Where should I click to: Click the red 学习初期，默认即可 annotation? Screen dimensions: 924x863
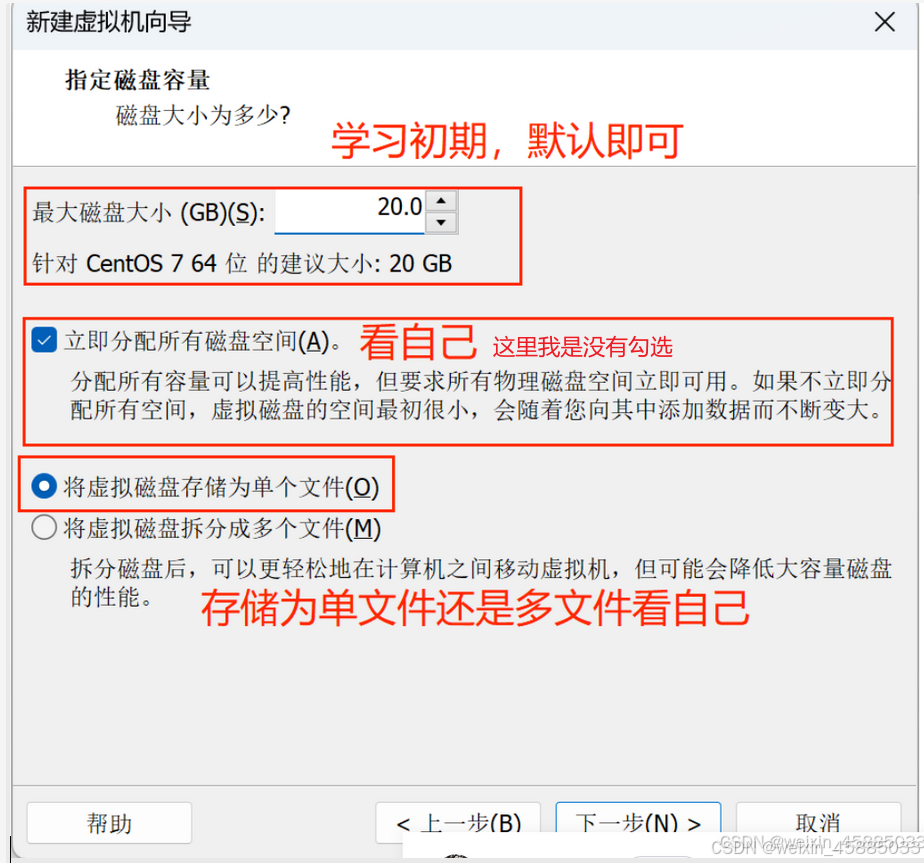coord(507,141)
